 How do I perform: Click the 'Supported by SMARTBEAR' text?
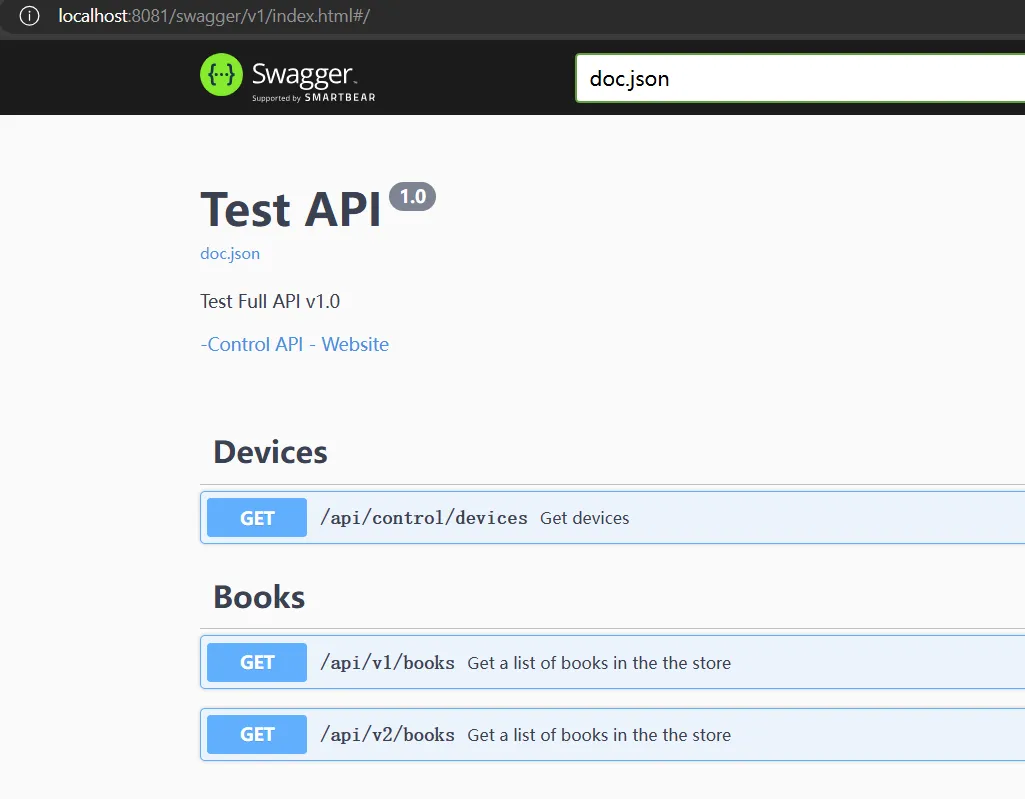tap(314, 97)
